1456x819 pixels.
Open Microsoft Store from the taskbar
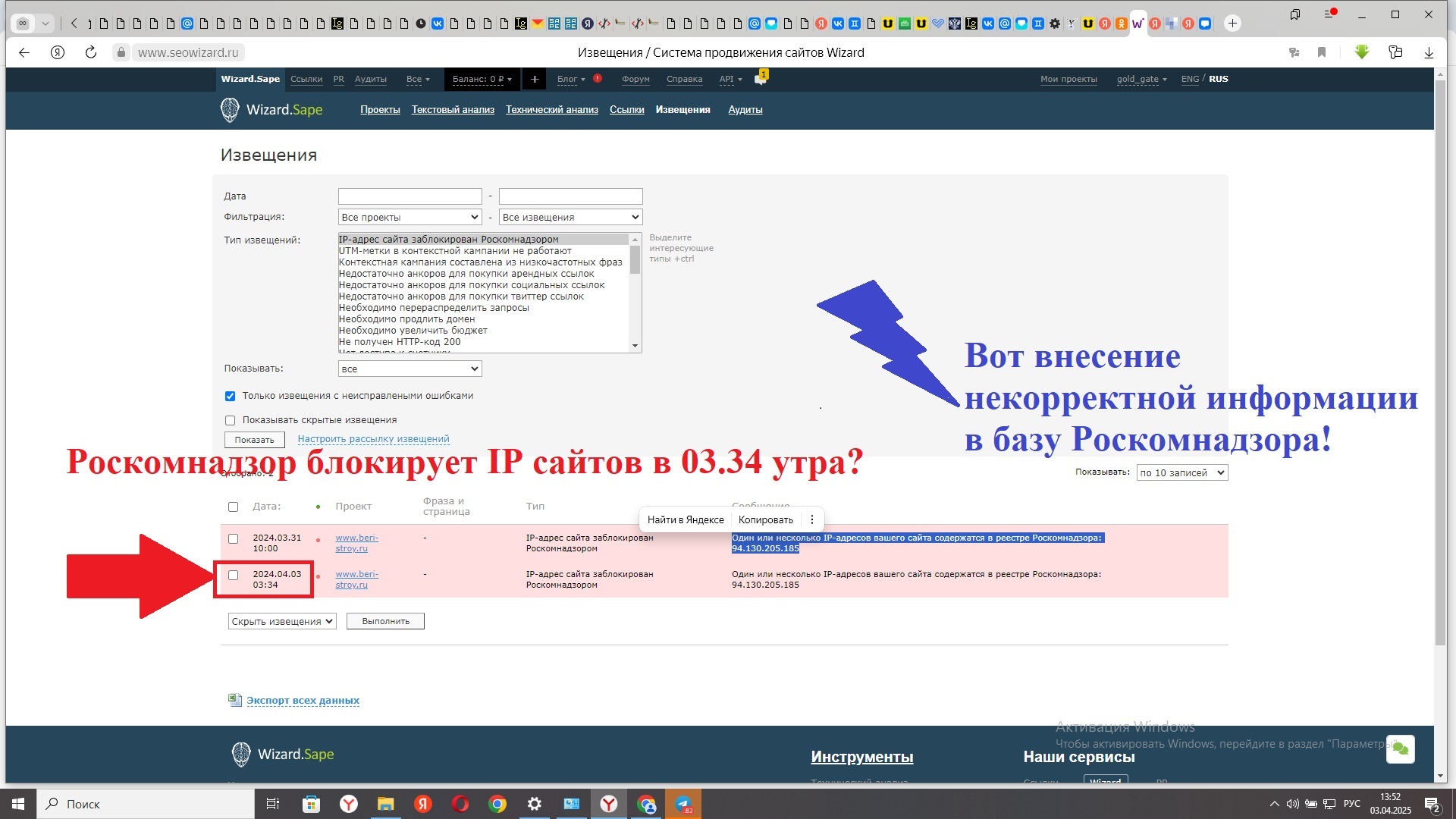311,804
